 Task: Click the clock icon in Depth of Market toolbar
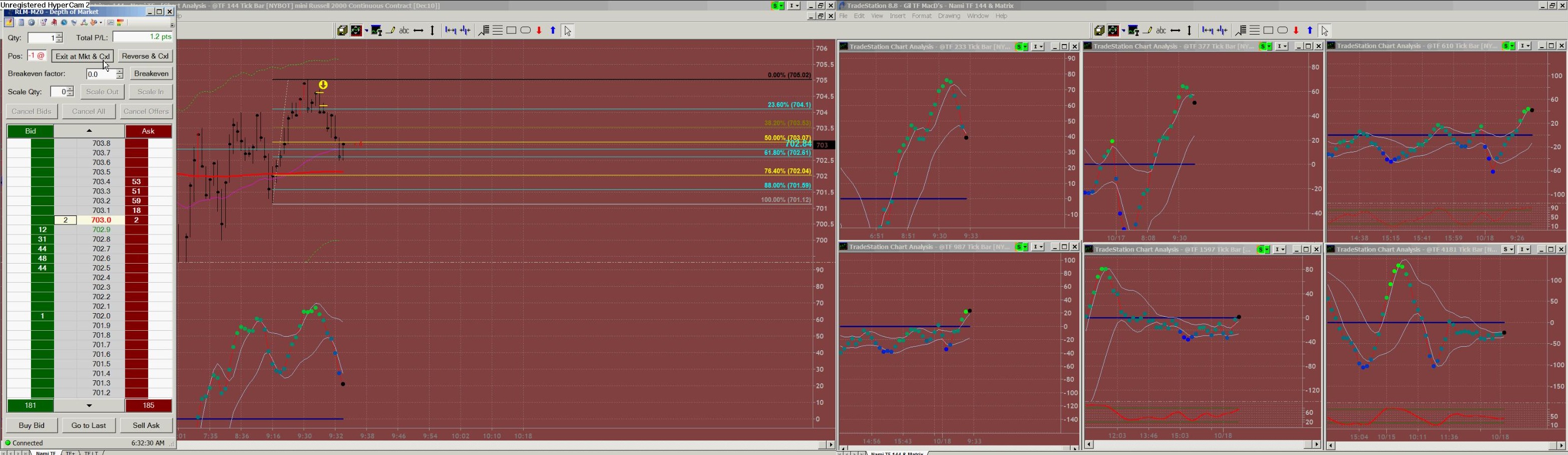click(x=64, y=23)
